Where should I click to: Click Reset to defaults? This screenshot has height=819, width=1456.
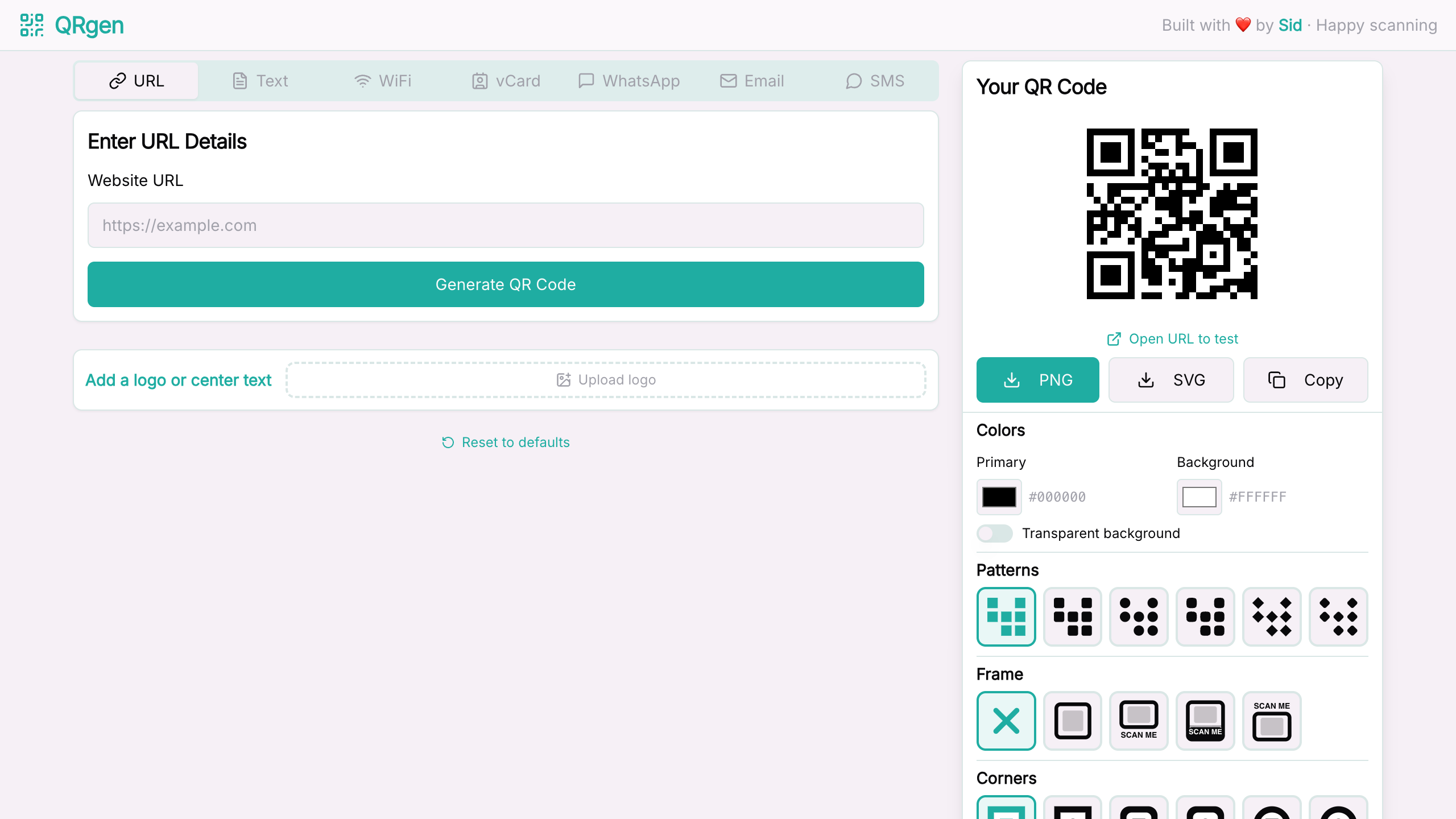point(506,442)
